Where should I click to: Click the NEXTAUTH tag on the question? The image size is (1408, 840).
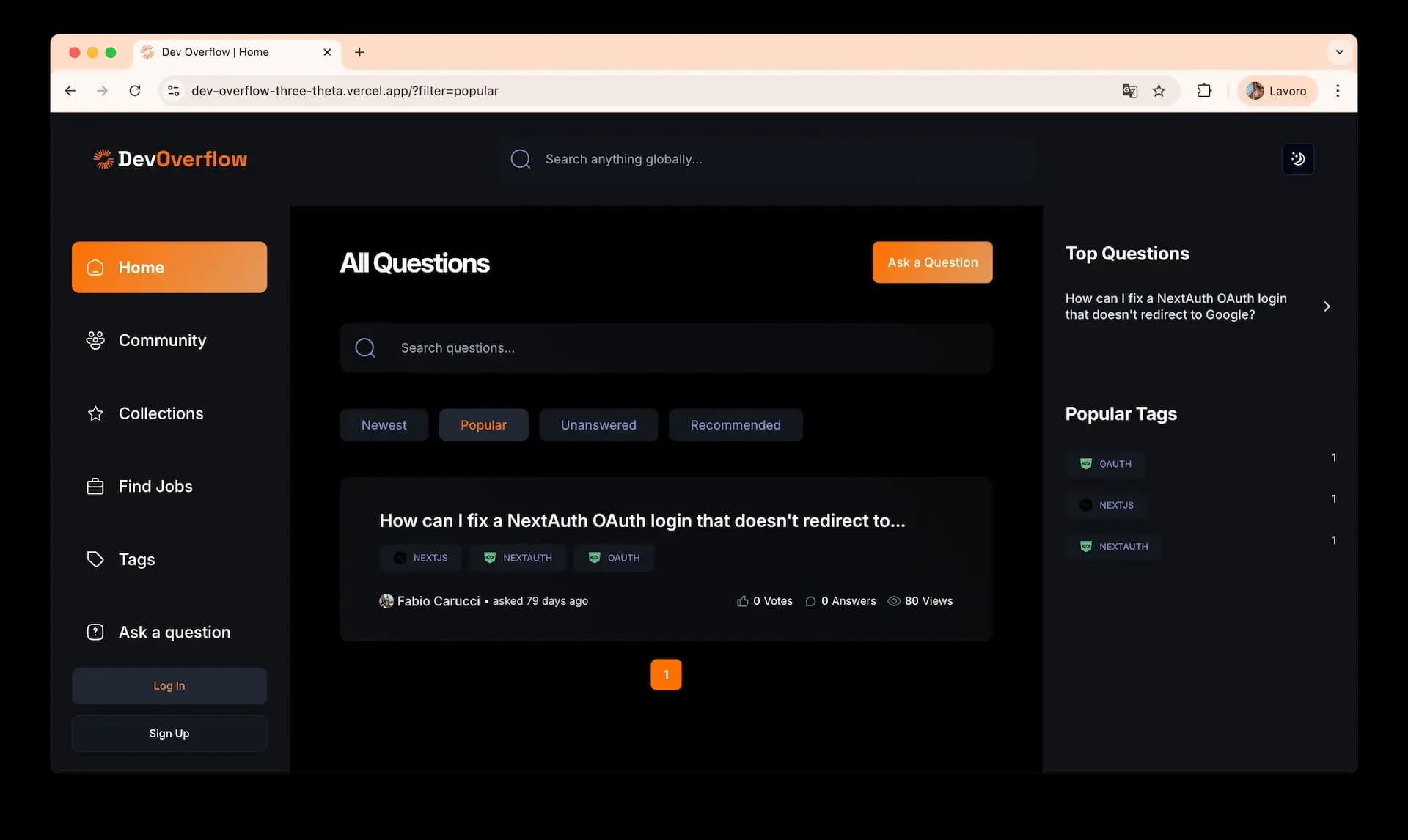[518, 557]
